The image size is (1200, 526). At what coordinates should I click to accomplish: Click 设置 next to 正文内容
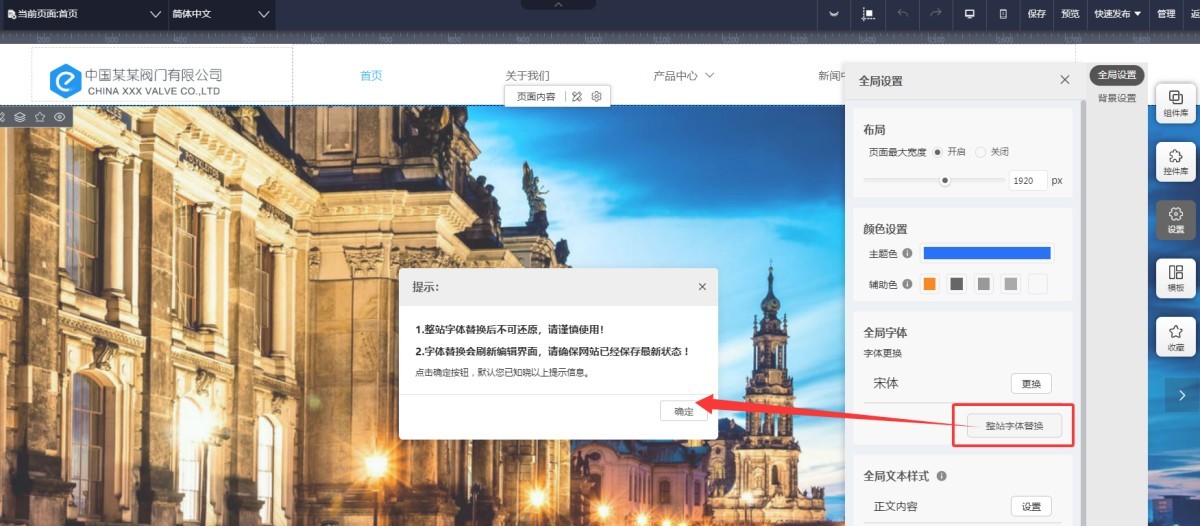point(1031,506)
